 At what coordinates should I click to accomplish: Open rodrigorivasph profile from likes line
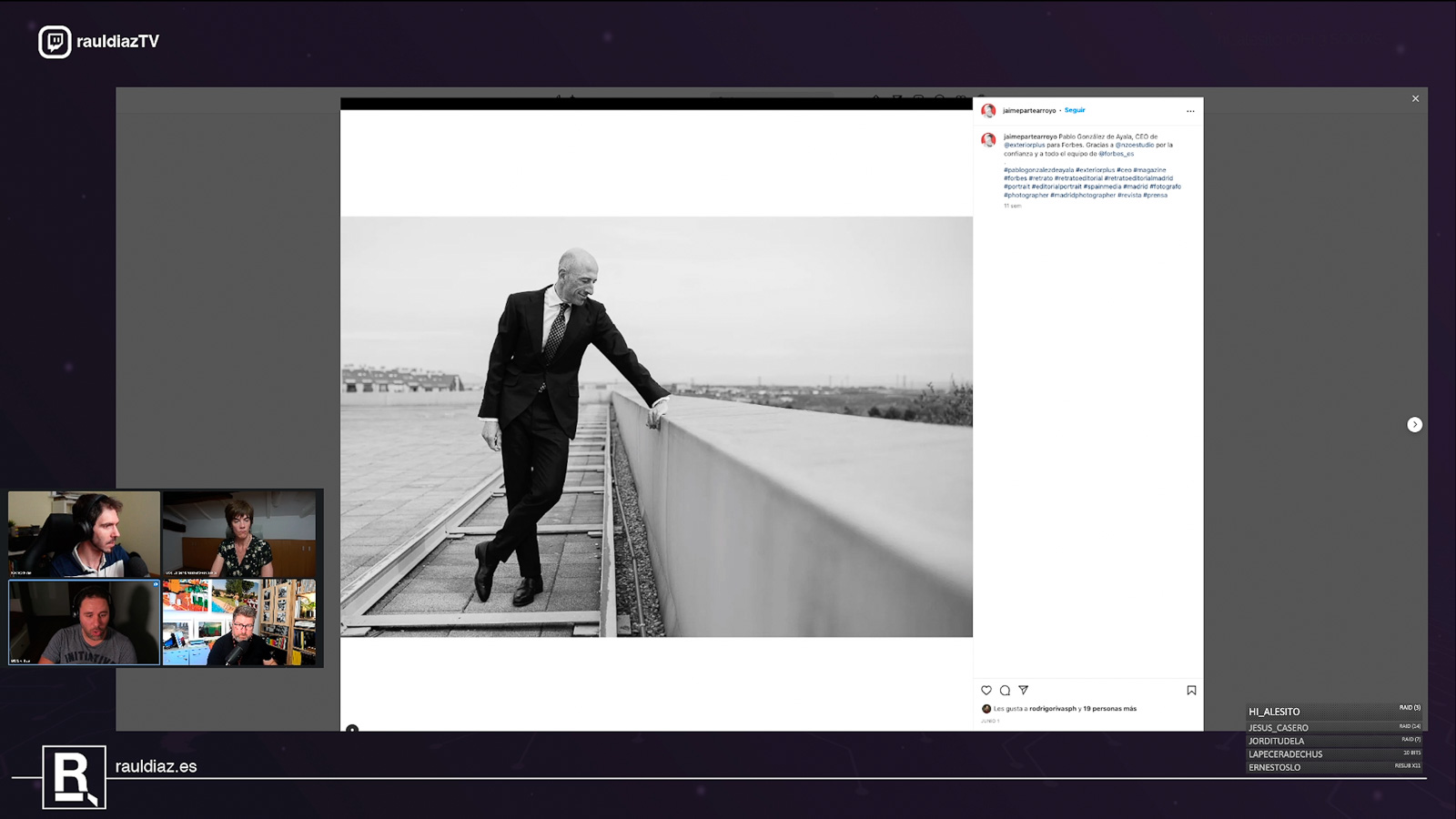(1053, 709)
